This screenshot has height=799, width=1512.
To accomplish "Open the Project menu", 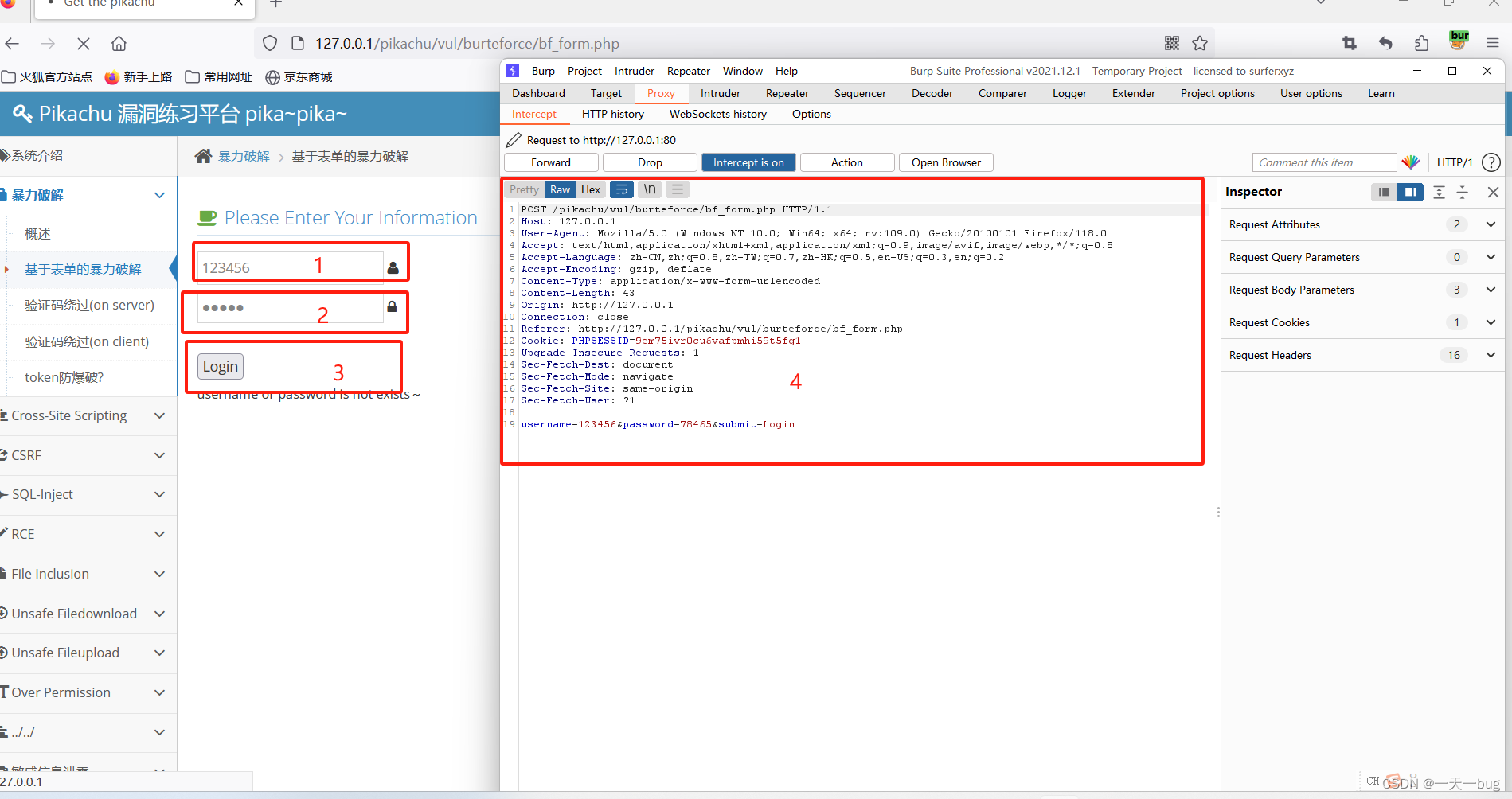I will (x=584, y=71).
